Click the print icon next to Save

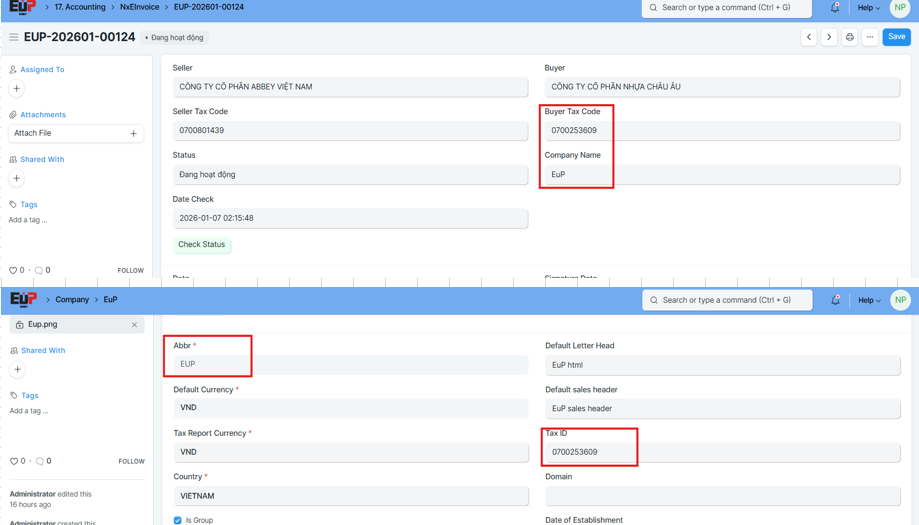(850, 37)
